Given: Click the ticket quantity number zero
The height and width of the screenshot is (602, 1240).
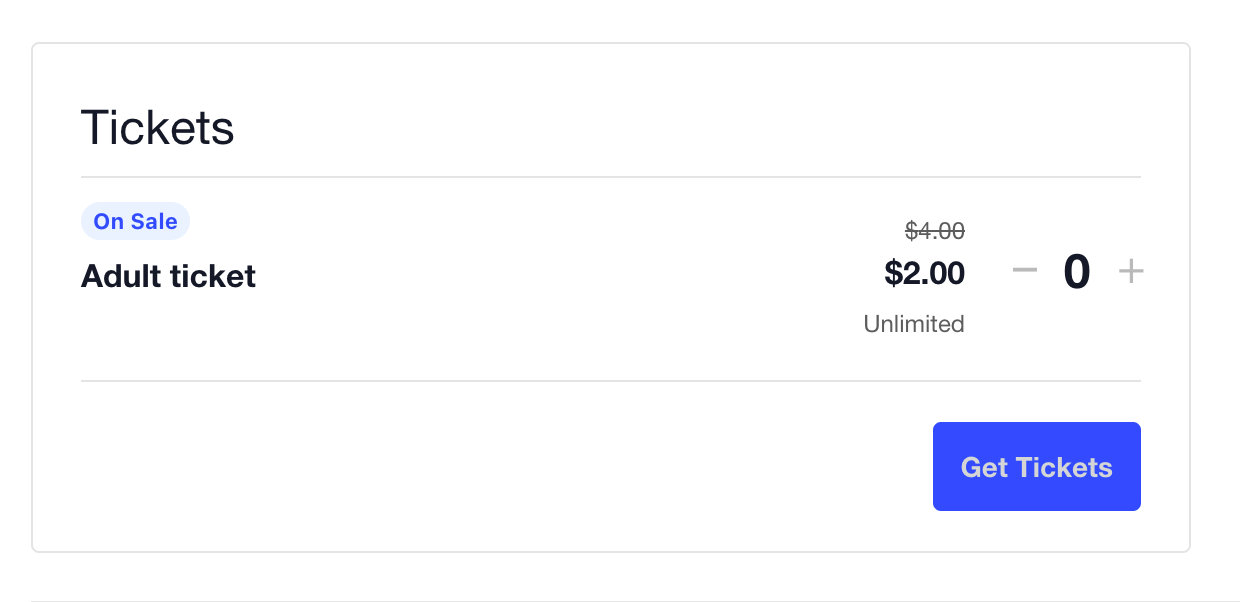Looking at the screenshot, I should pos(1077,271).
